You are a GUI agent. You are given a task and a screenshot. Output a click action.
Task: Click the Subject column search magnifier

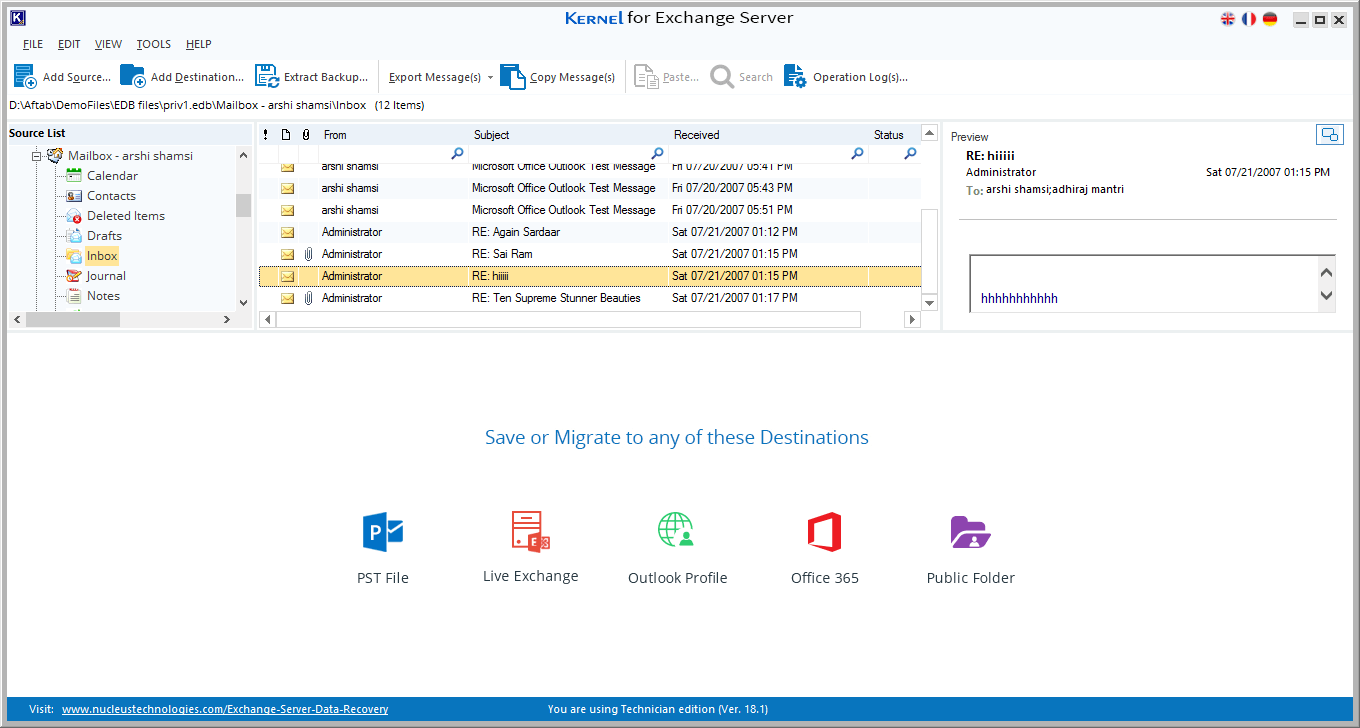click(x=658, y=154)
